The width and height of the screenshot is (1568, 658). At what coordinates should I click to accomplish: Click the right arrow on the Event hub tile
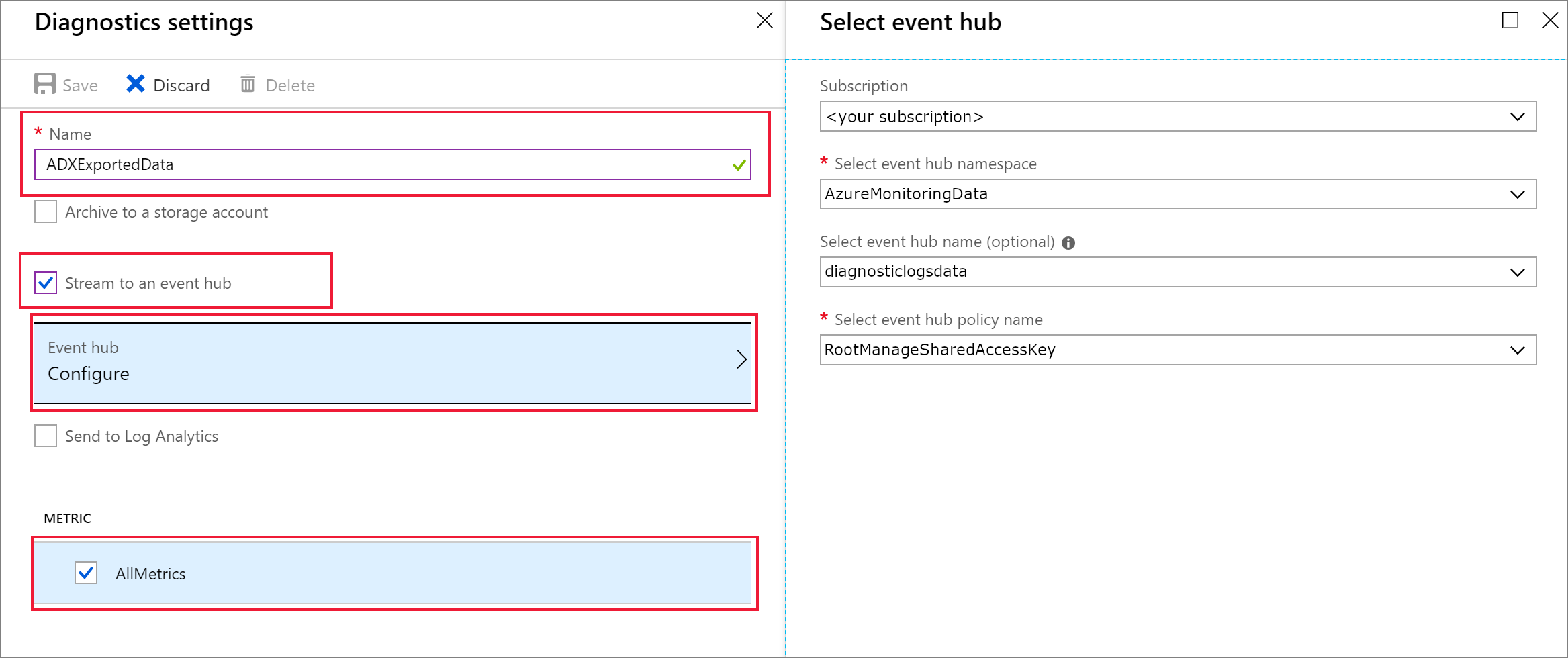[x=741, y=360]
